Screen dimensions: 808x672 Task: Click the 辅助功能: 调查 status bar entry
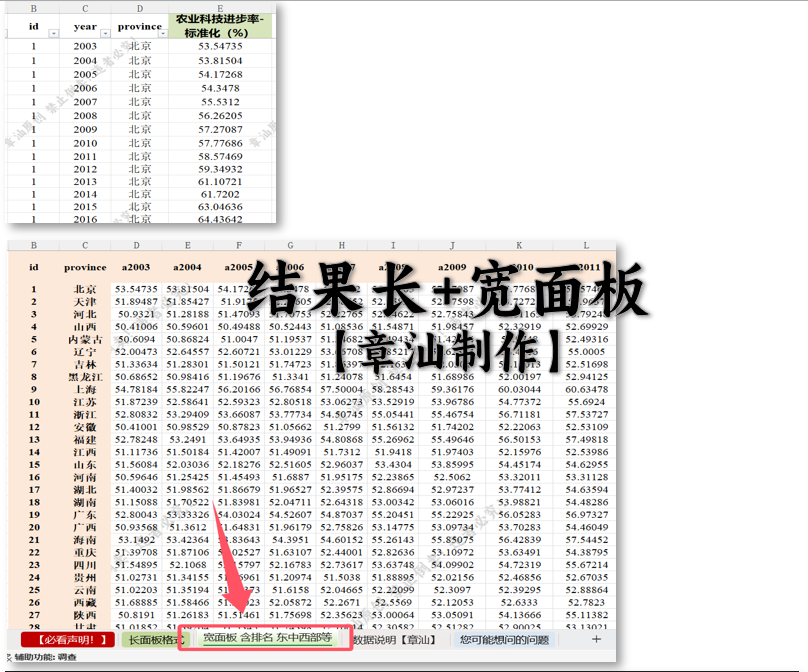point(45,657)
